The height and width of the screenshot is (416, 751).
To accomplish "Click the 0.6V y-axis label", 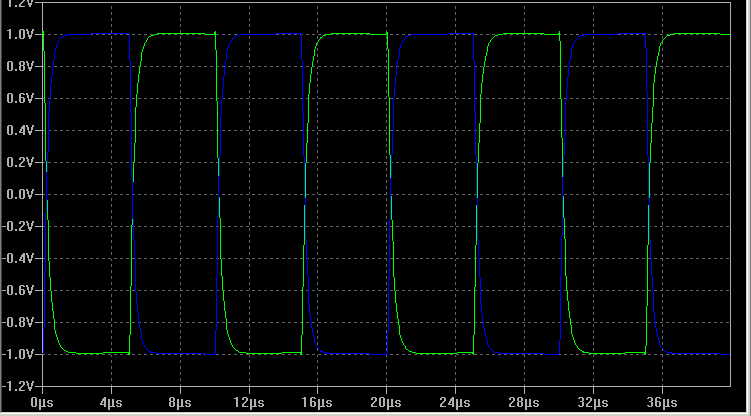I will pyautogui.click(x=21, y=99).
